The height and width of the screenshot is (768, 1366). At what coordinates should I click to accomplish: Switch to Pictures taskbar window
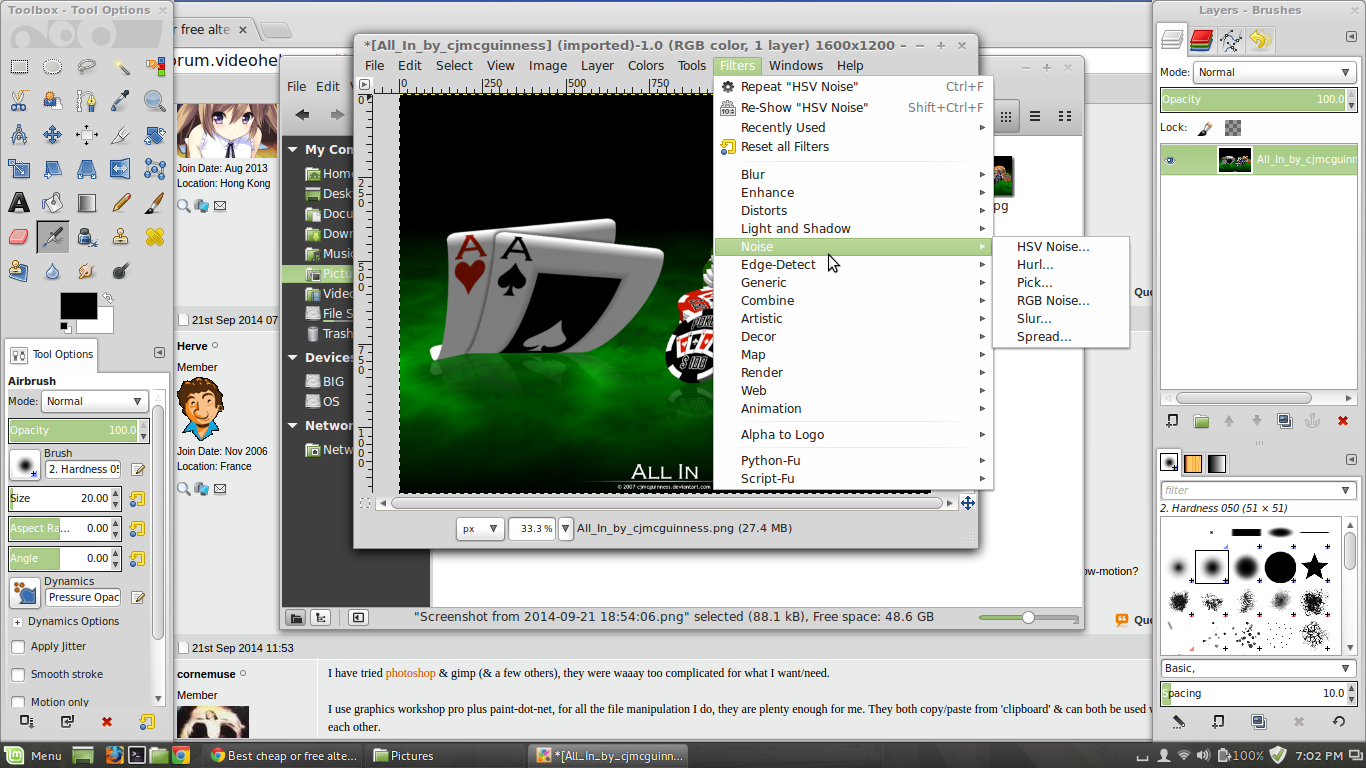pos(445,756)
